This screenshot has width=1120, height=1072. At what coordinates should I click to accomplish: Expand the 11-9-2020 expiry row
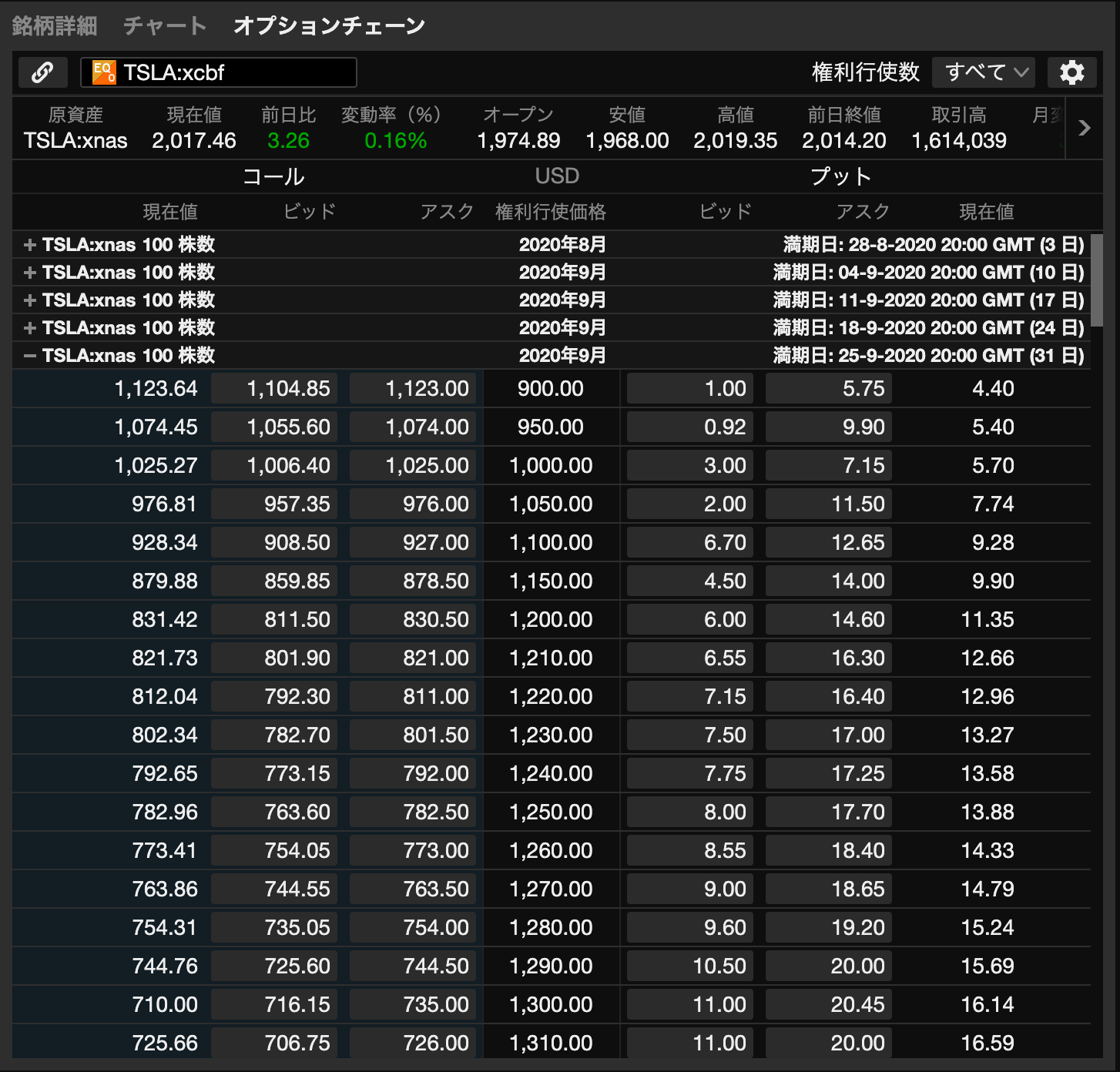click(30, 300)
